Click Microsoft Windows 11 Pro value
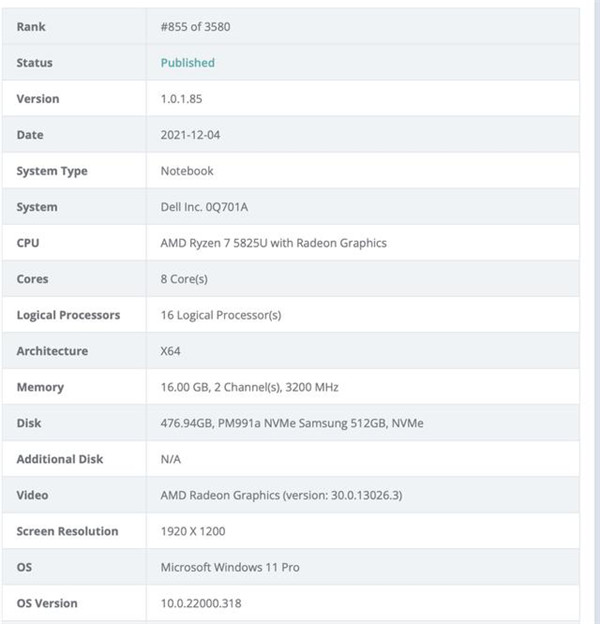The width and height of the screenshot is (600, 624). [230, 566]
